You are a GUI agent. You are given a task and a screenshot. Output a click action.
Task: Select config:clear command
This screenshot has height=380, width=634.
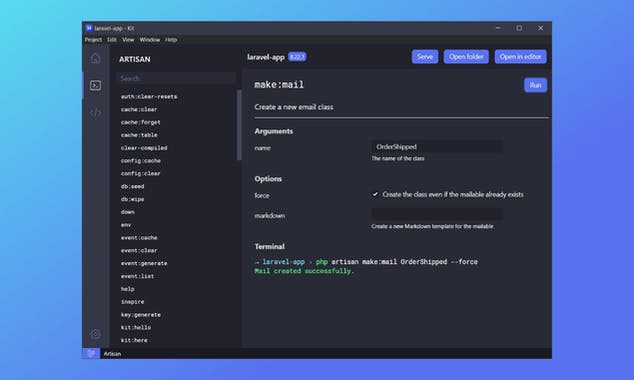(x=140, y=173)
